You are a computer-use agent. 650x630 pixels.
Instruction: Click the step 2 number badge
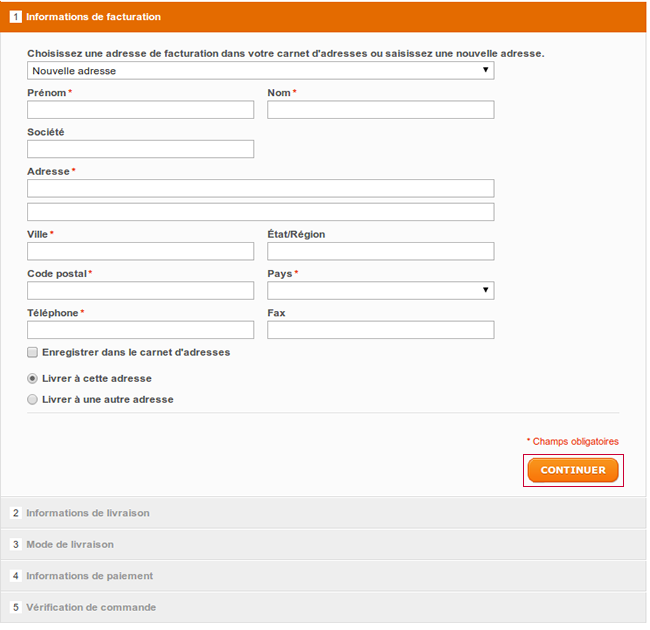tap(15, 513)
